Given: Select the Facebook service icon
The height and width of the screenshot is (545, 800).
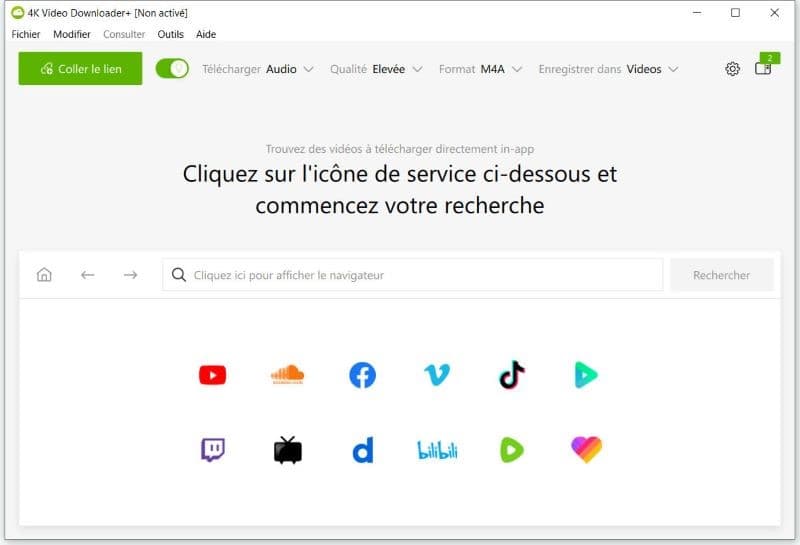Looking at the screenshot, I should pos(362,375).
